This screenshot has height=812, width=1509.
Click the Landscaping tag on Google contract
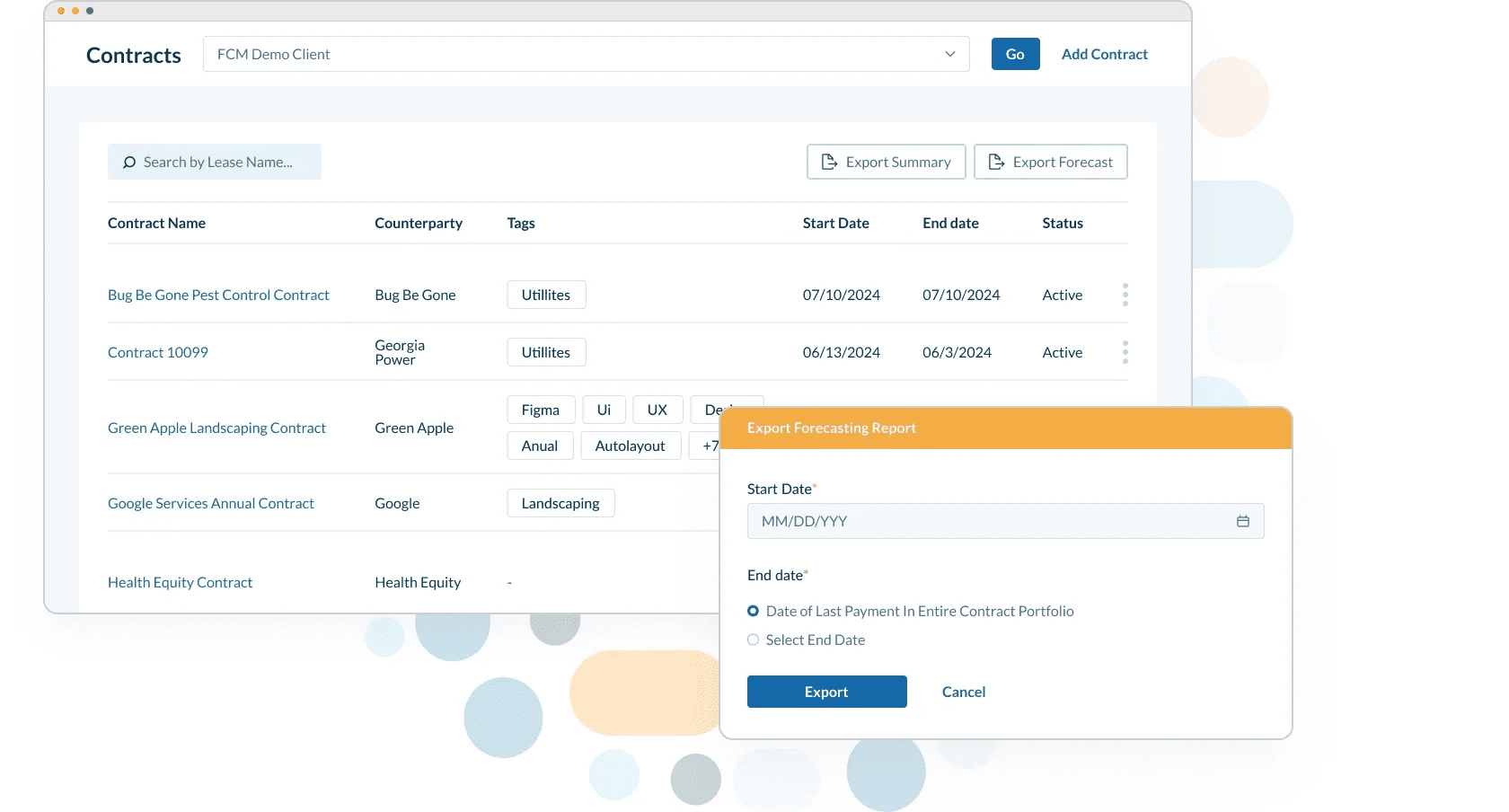coord(560,503)
